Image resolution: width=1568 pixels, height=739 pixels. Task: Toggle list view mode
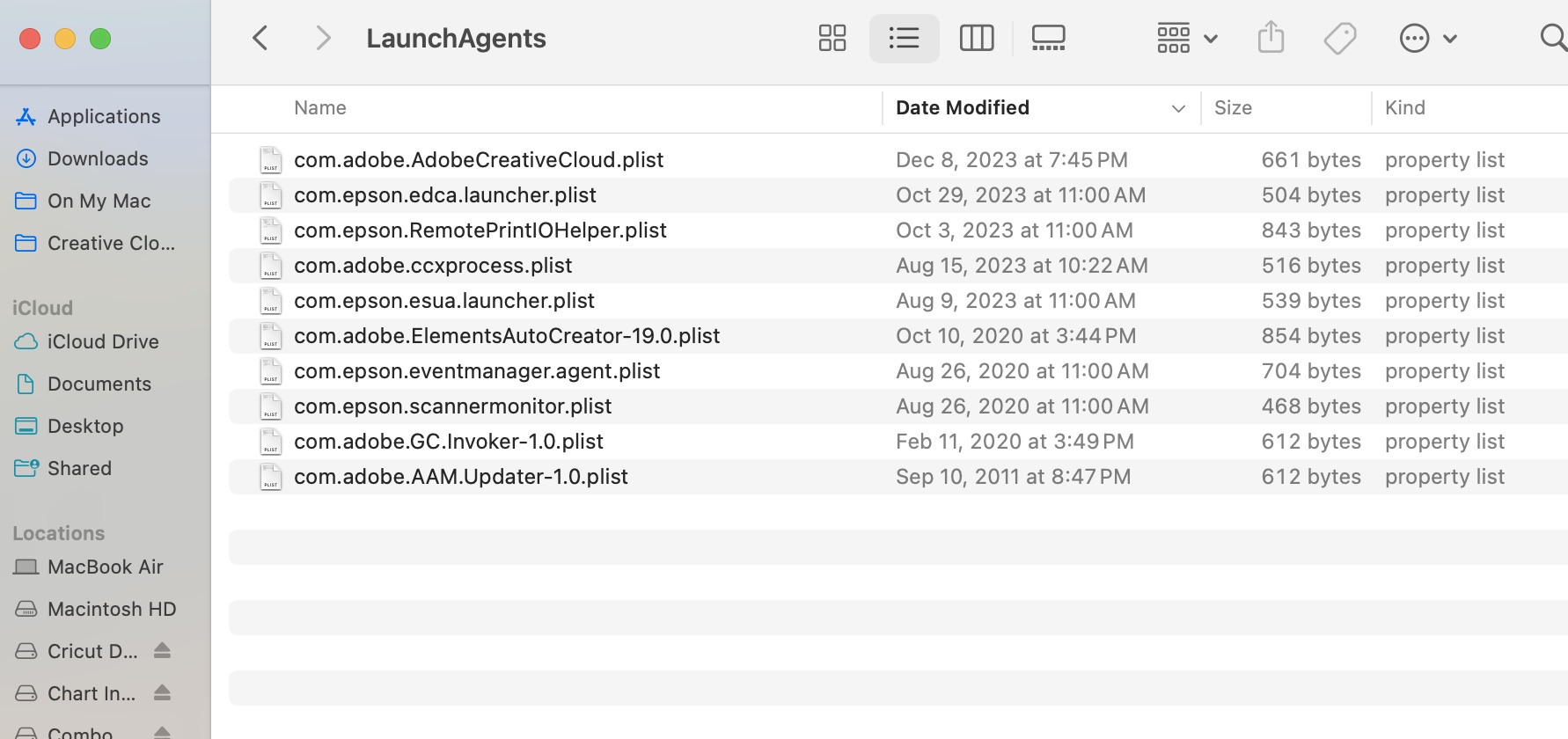pos(904,38)
